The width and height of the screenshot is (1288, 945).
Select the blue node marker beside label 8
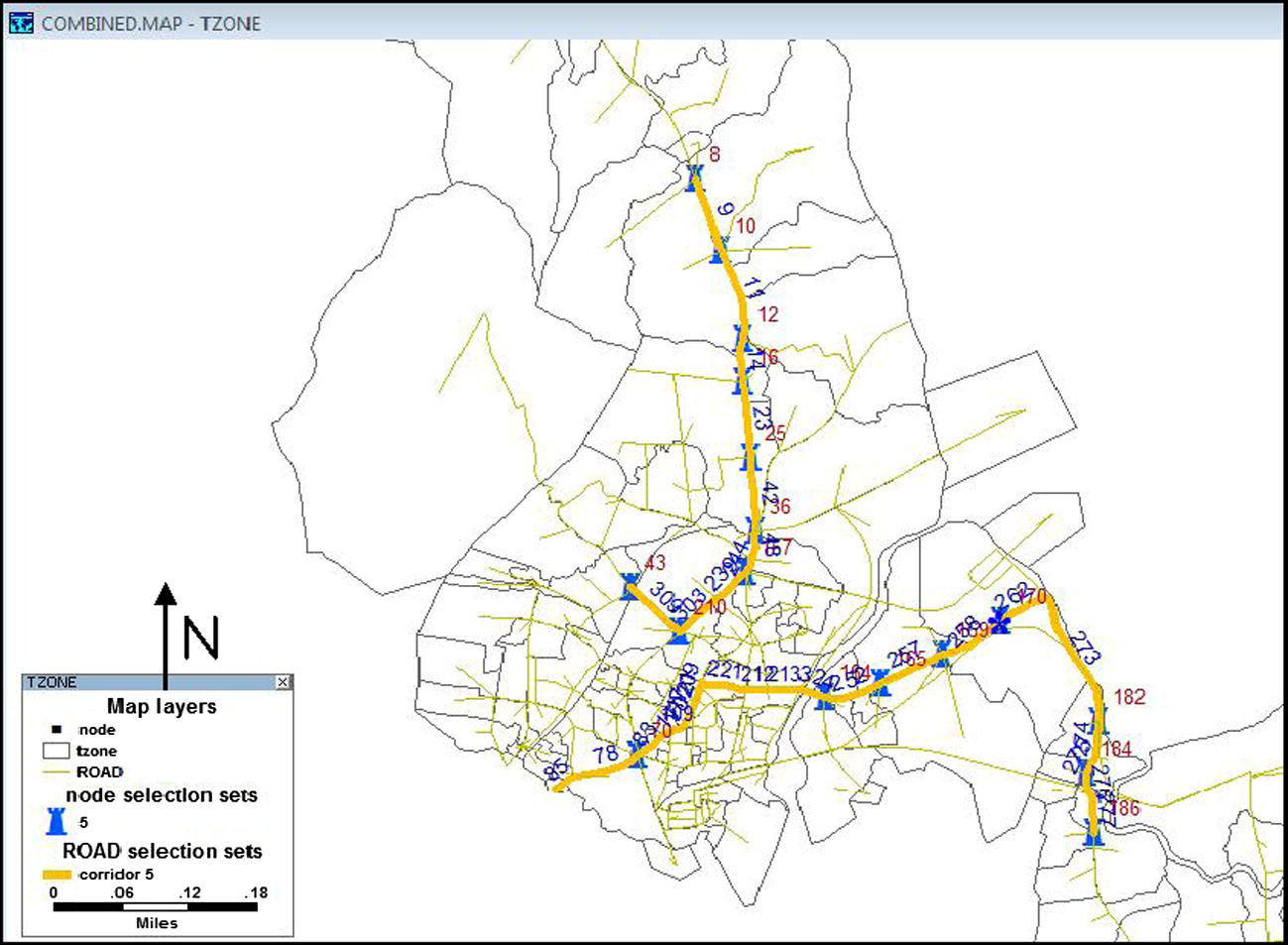click(x=693, y=177)
